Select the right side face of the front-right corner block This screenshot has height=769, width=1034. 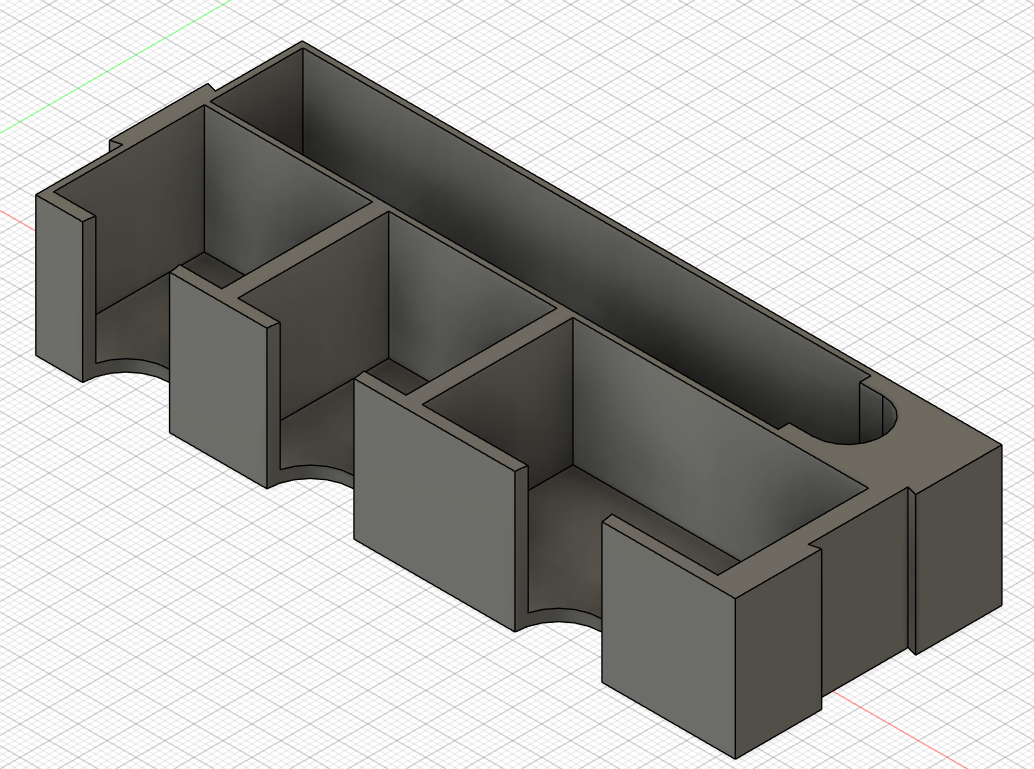[x=778, y=652]
